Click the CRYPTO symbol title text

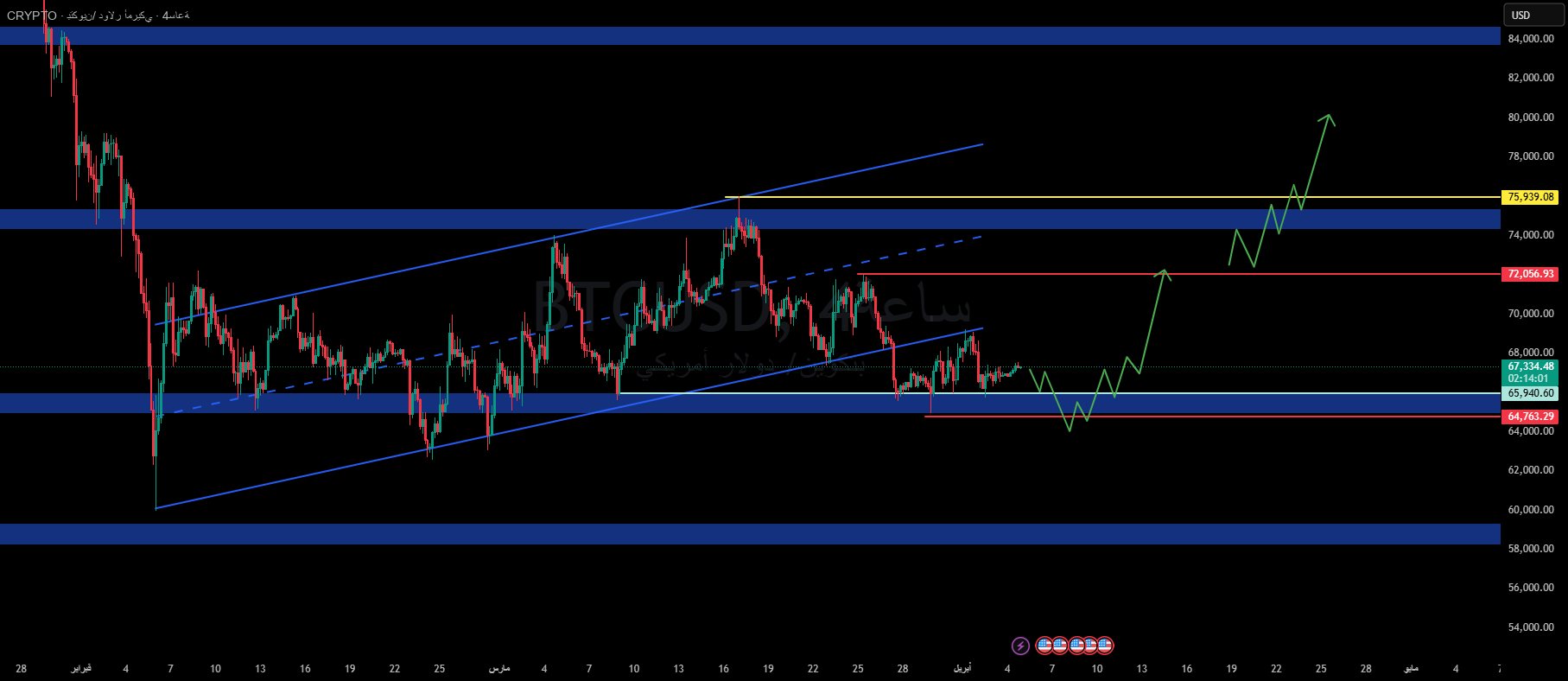click(x=32, y=16)
